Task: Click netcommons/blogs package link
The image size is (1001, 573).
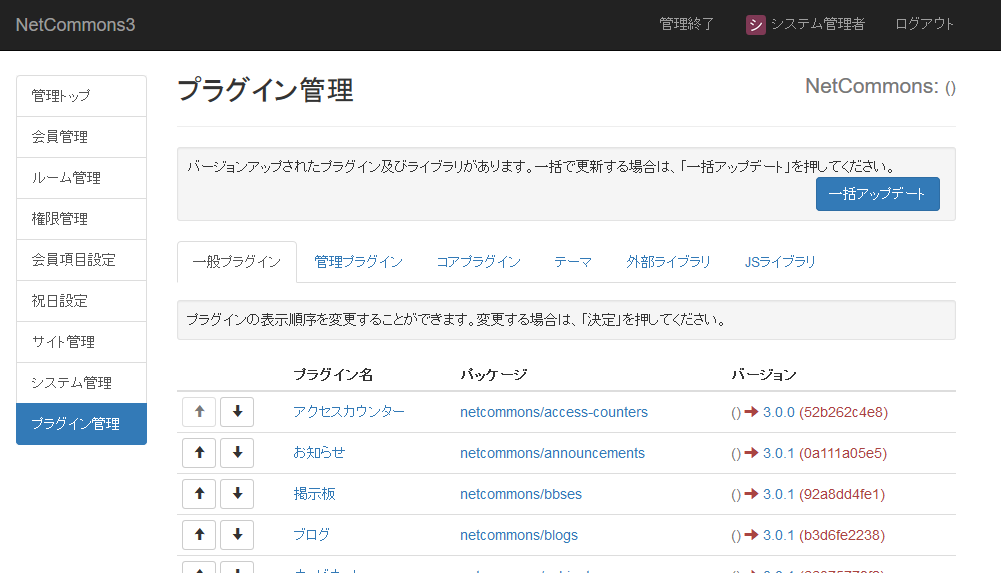Action: pos(518,535)
